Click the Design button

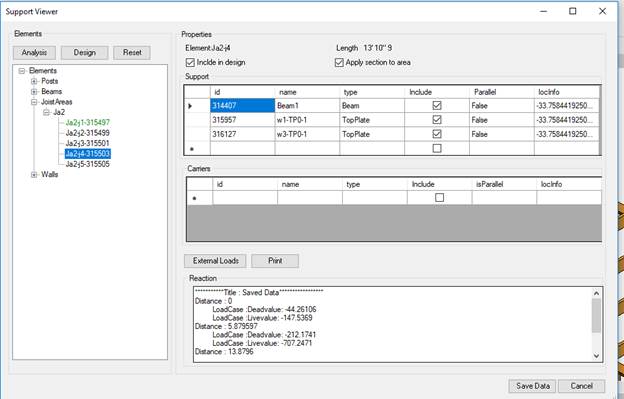pos(84,53)
